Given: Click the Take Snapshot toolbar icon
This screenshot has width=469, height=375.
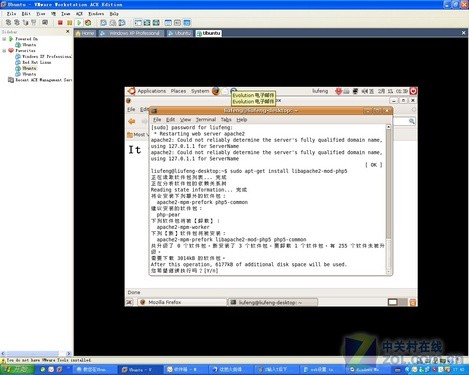Looking at the screenshot, I should (x=104, y=23).
